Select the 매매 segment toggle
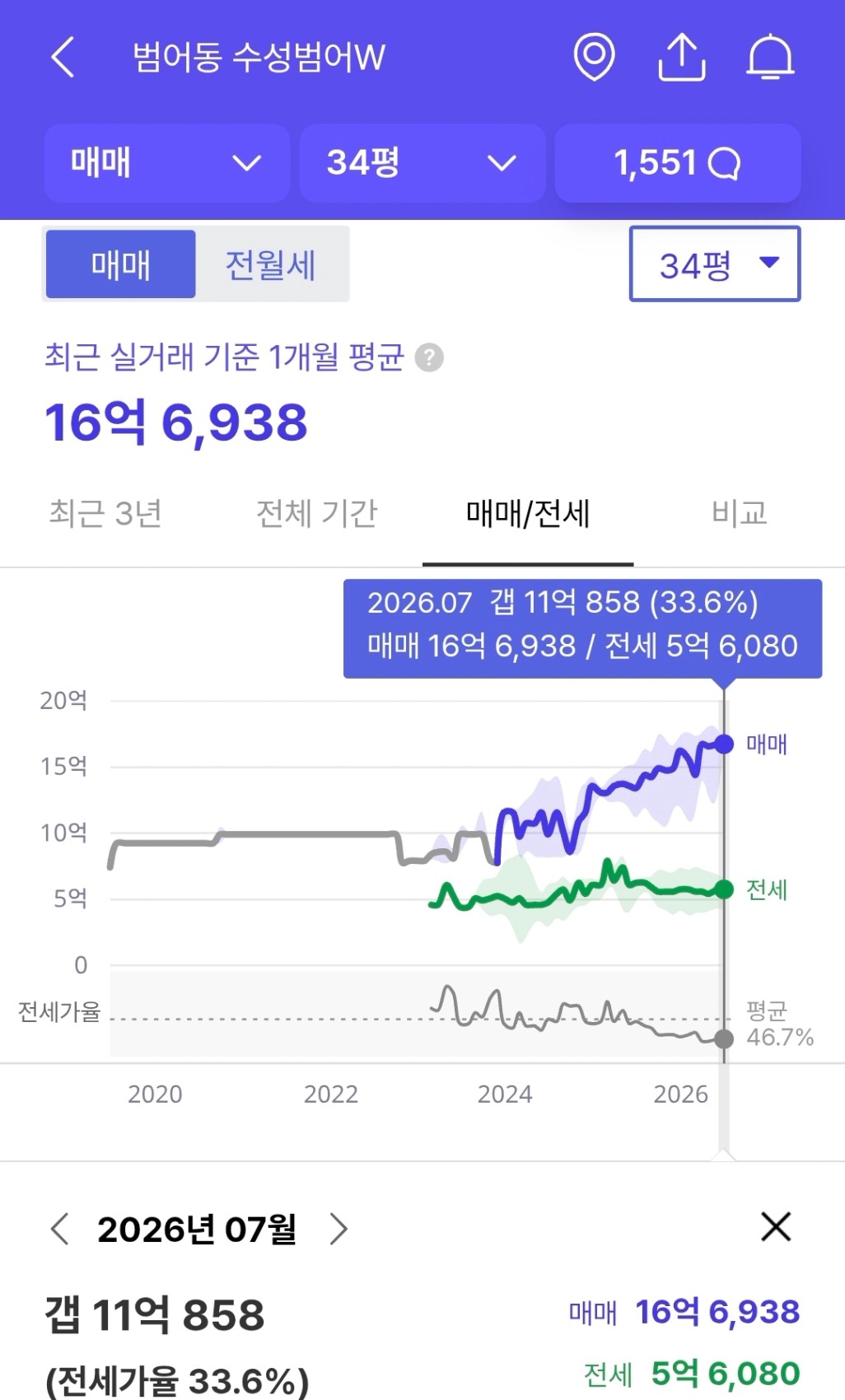The height and width of the screenshot is (1400, 845). [x=121, y=264]
